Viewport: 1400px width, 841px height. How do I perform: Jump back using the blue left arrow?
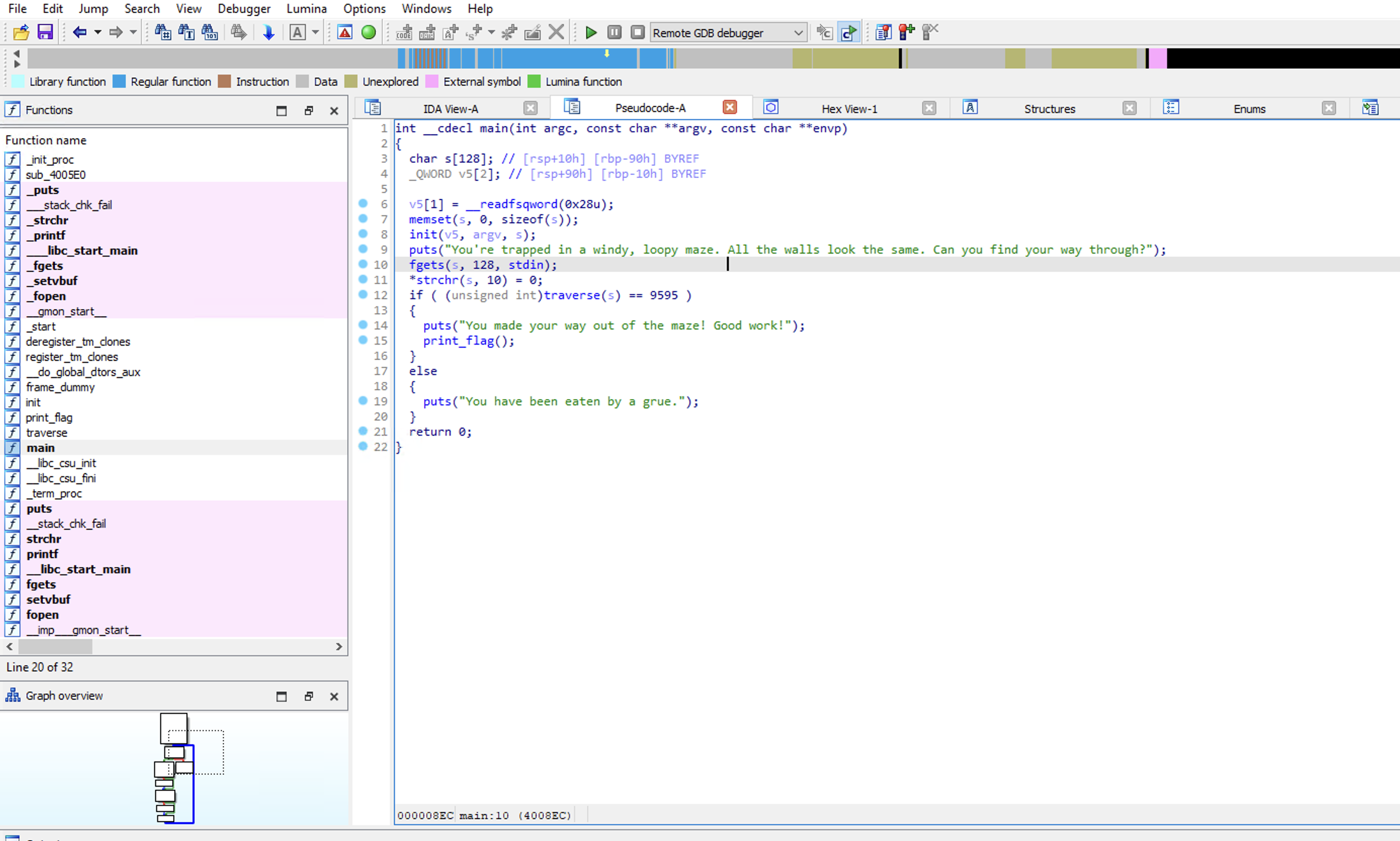[79, 32]
